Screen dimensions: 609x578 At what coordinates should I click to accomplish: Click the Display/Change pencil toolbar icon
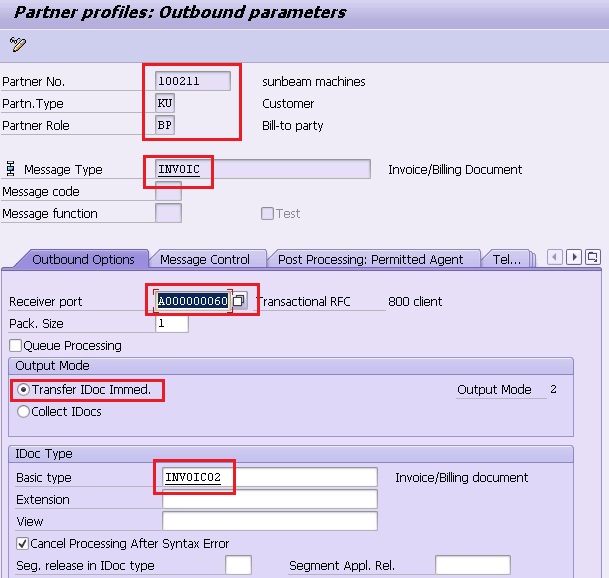(x=17, y=43)
